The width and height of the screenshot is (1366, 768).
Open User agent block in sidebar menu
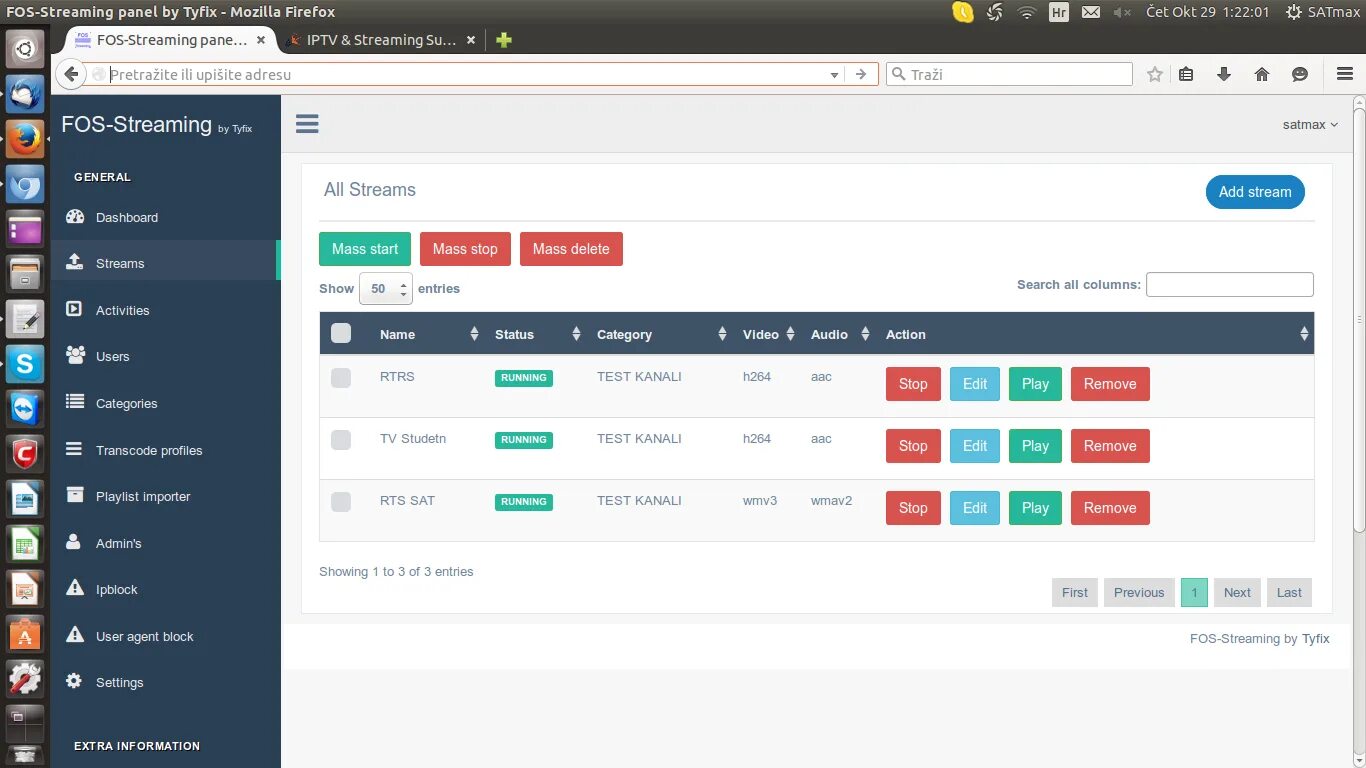pos(165,636)
